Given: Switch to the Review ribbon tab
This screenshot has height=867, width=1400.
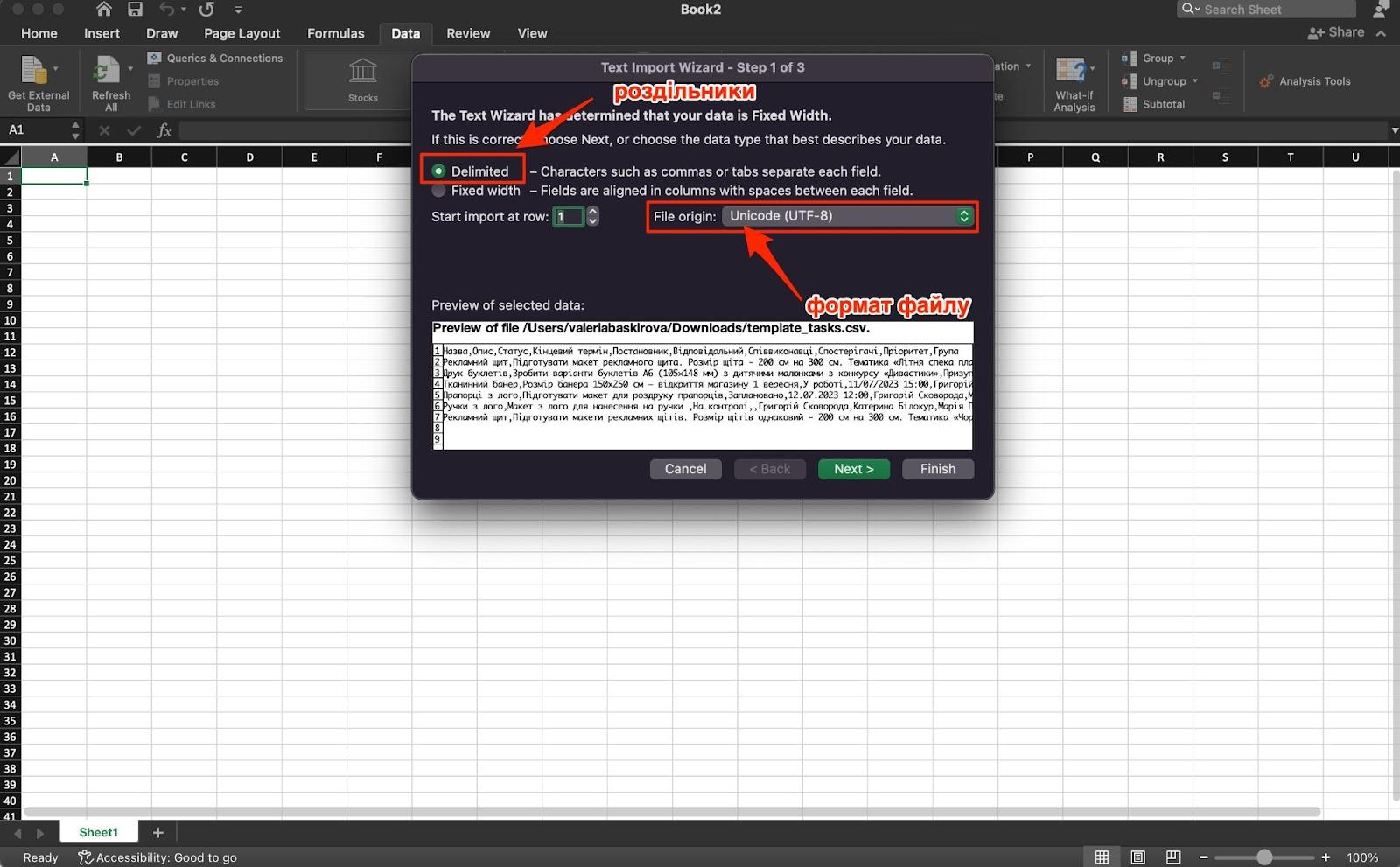Looking at the screenshot, I should pos(468,33).
